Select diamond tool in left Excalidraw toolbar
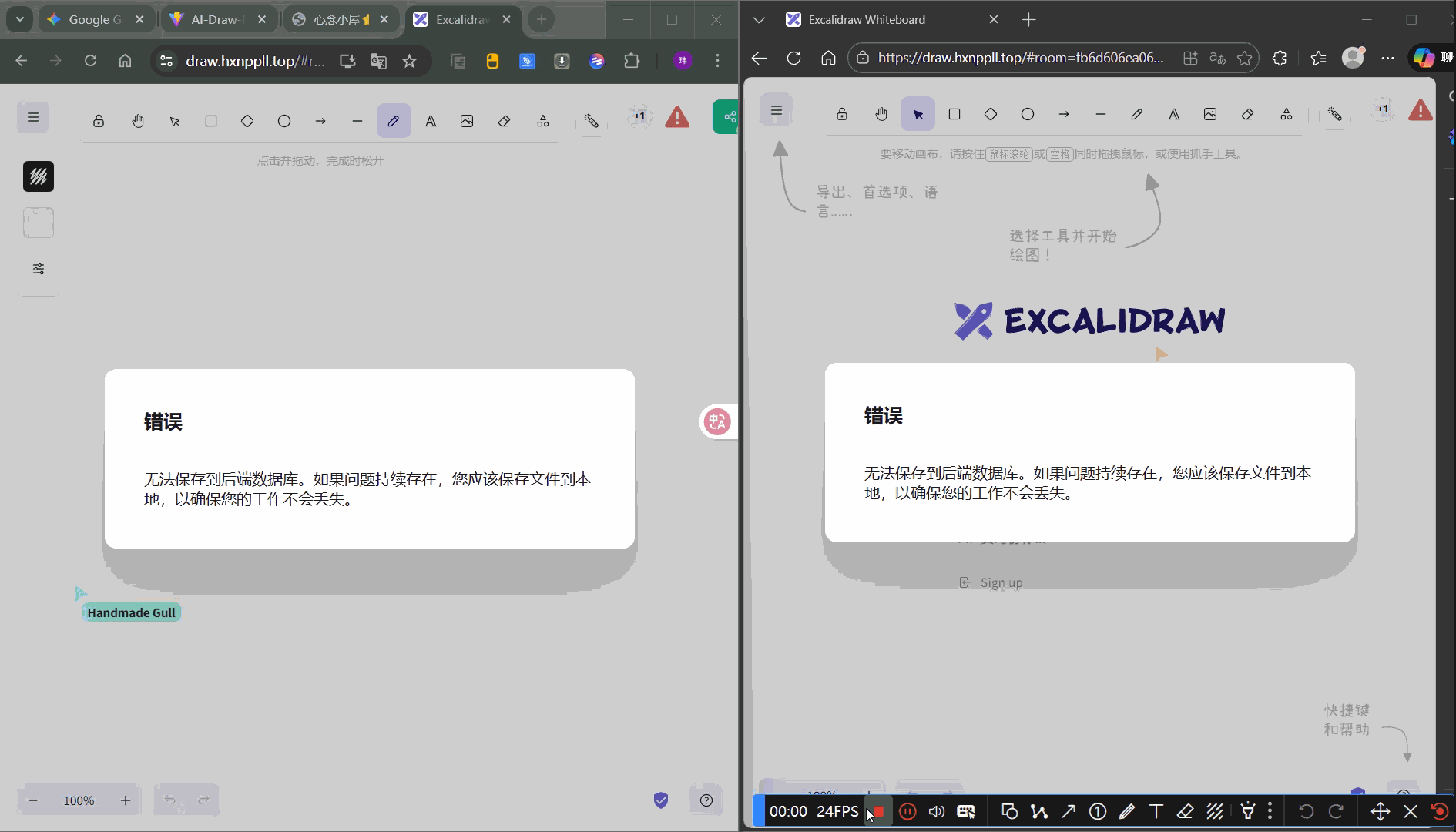This screenshot has width=1456, height=832. pyautogui.click(x=247, y=121)
